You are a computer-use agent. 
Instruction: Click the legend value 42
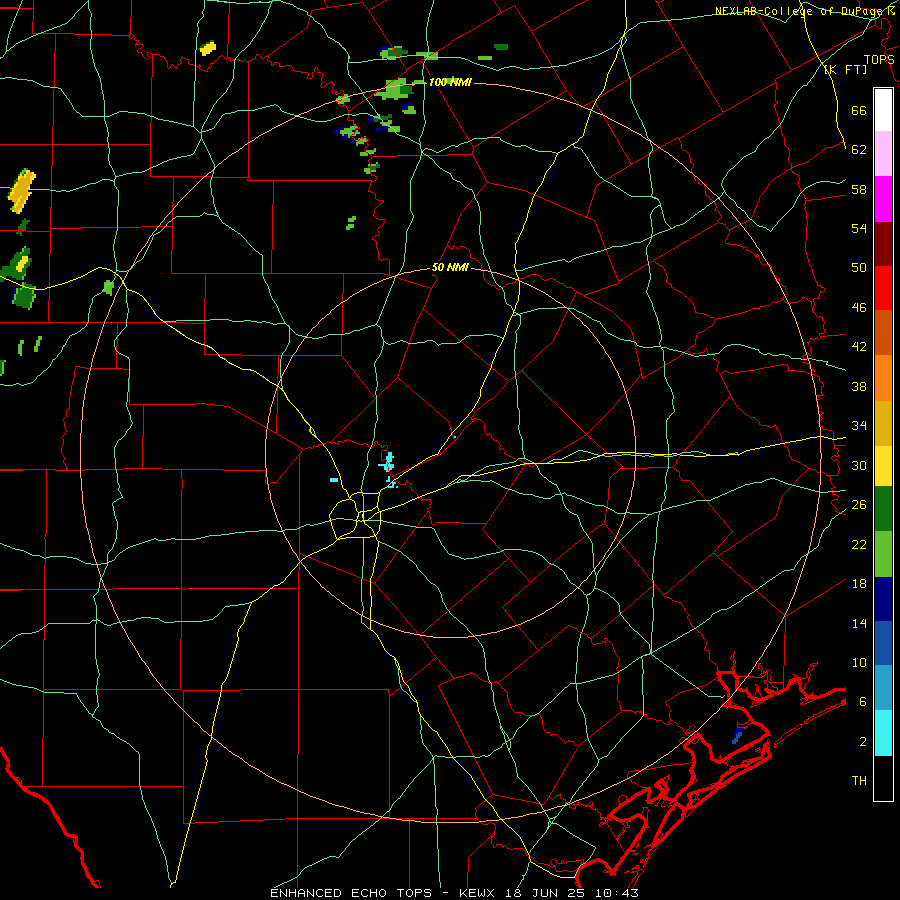[859, 347]
